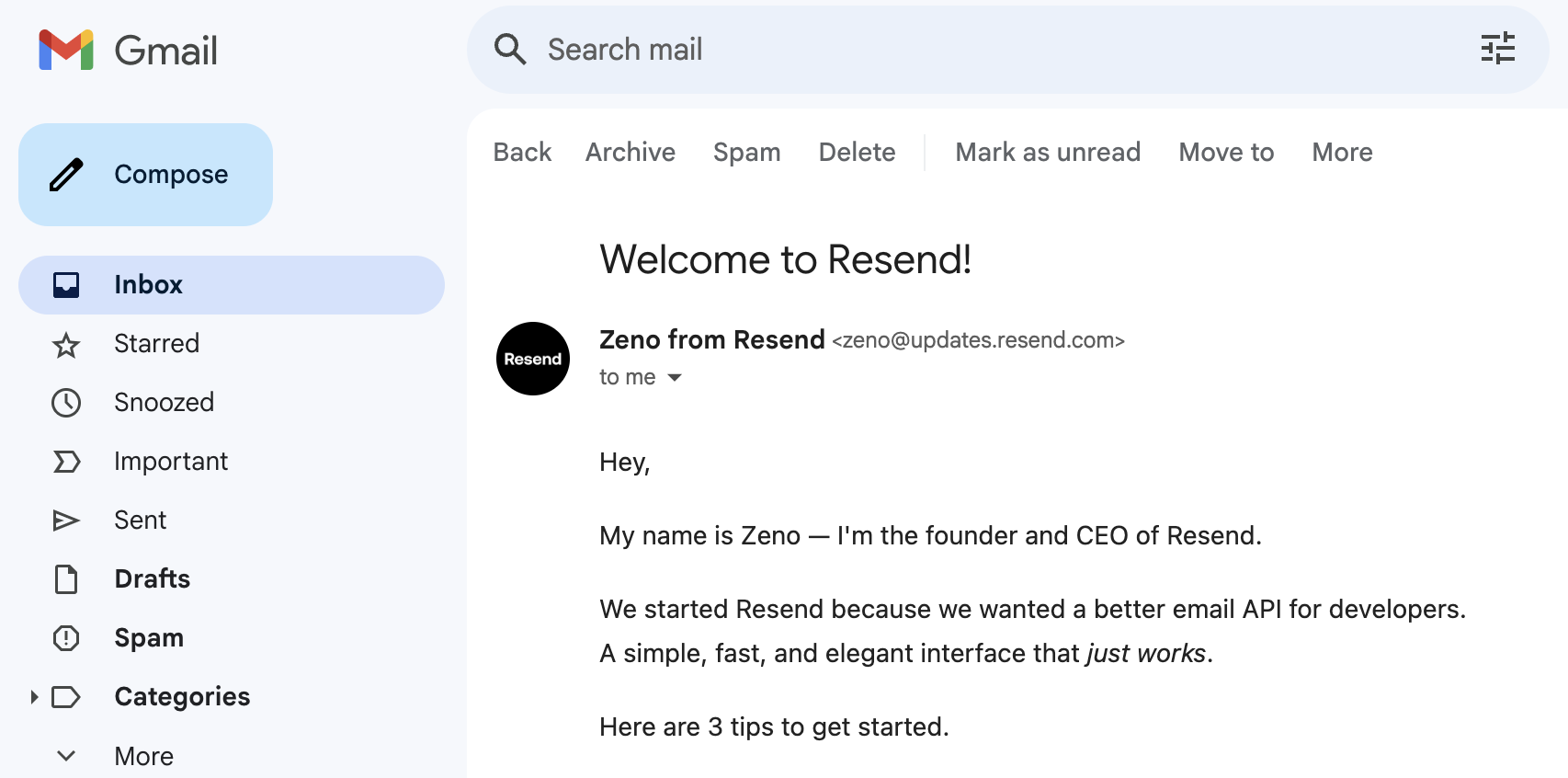Click the Gmail logo icon

click(66, 50)
